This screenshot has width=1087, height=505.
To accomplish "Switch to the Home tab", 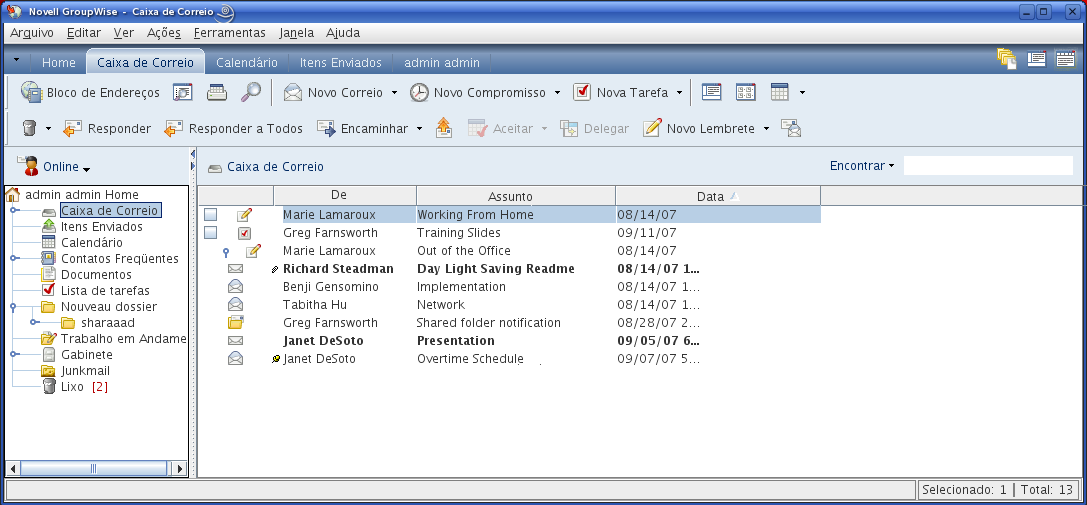I will pos(58,62).
